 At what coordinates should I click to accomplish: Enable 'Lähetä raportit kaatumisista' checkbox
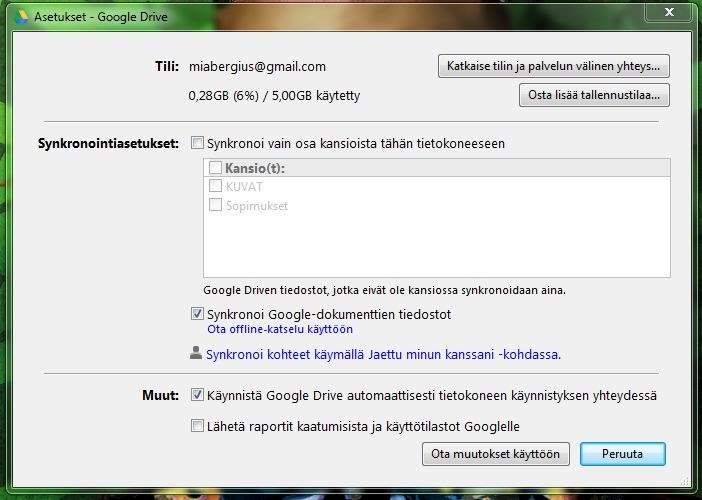tap(197, 426)
